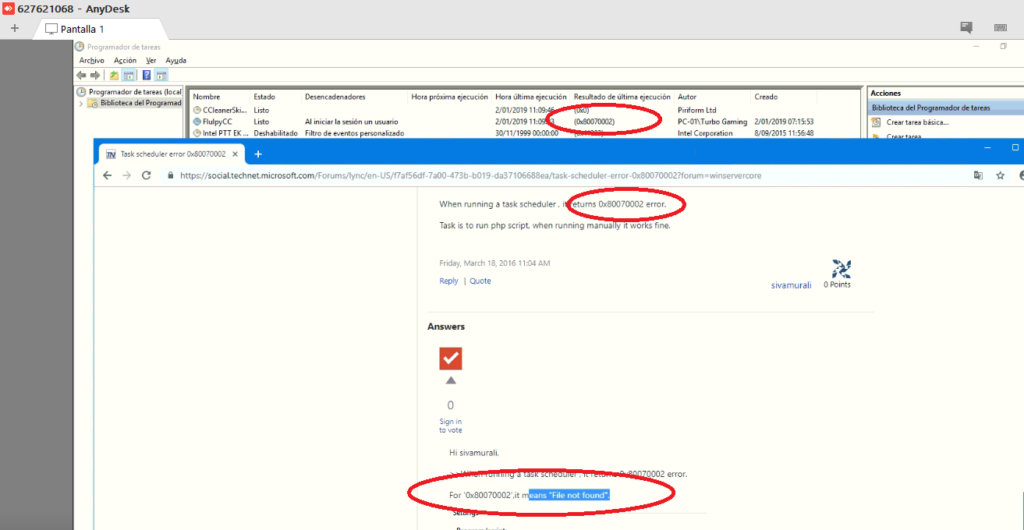
Task: Click the up-one-level folder toolbar icon
Action: coord(114,75)
